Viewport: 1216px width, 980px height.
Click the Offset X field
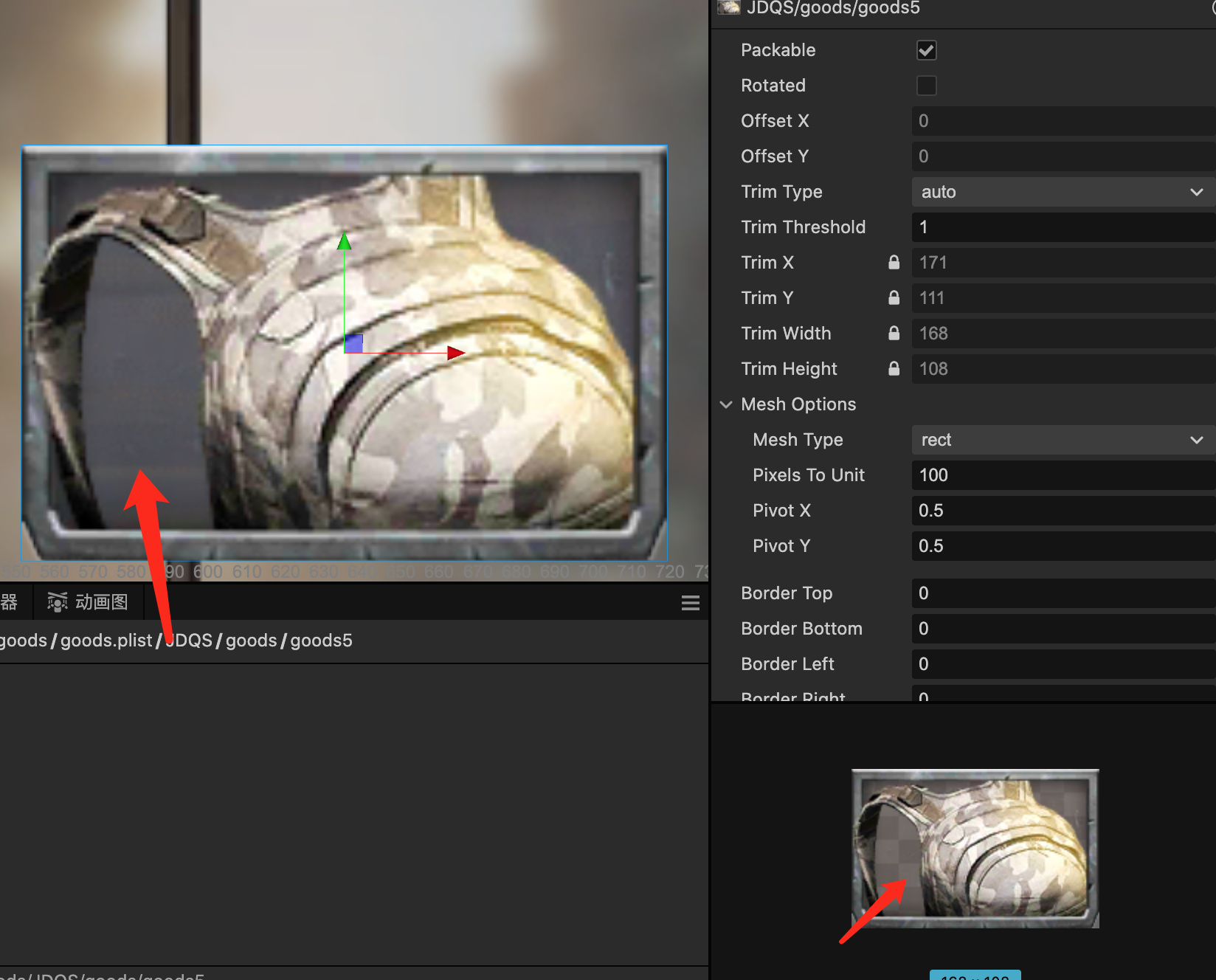(1063, 121)
